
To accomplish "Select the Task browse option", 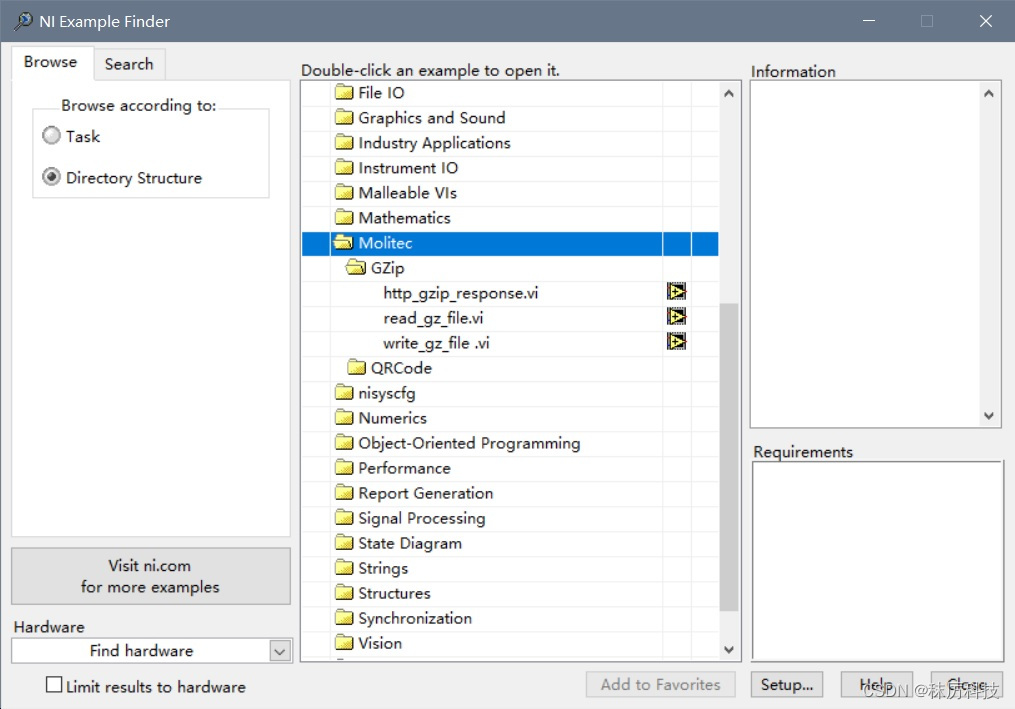I will [51, 136].
